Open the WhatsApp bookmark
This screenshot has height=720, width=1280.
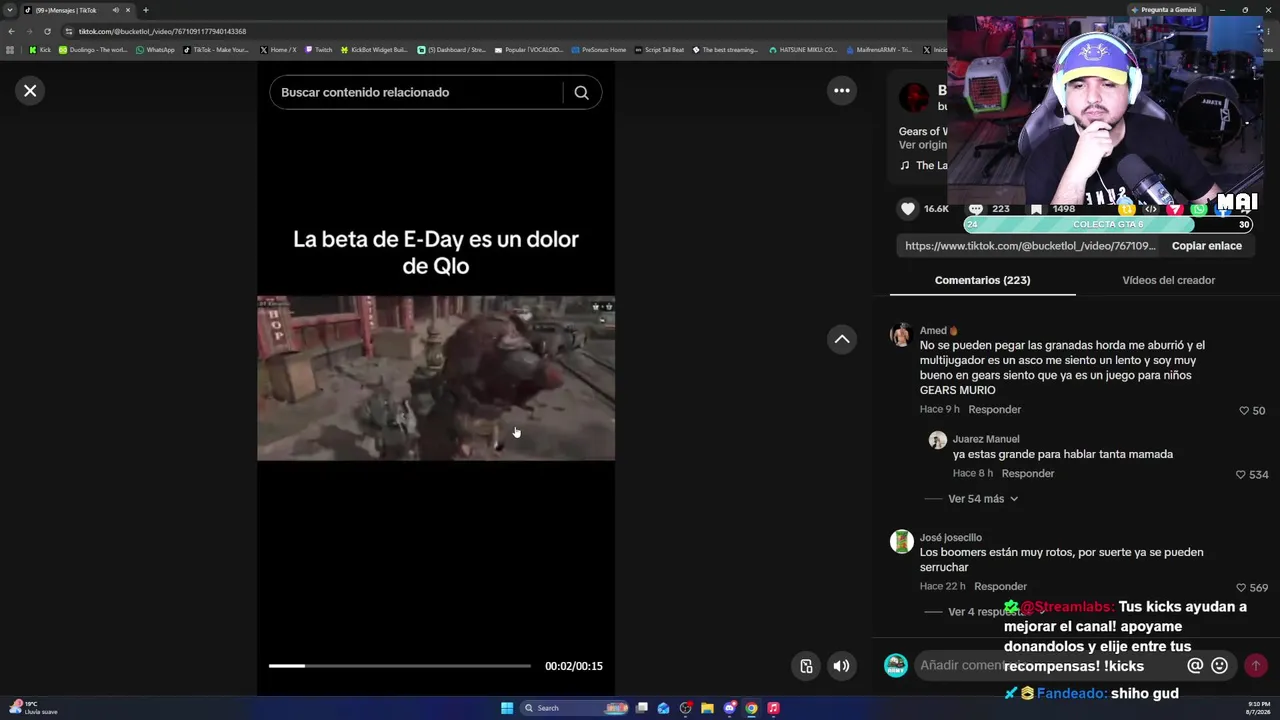pyautogui.click(x=155, y=50)
